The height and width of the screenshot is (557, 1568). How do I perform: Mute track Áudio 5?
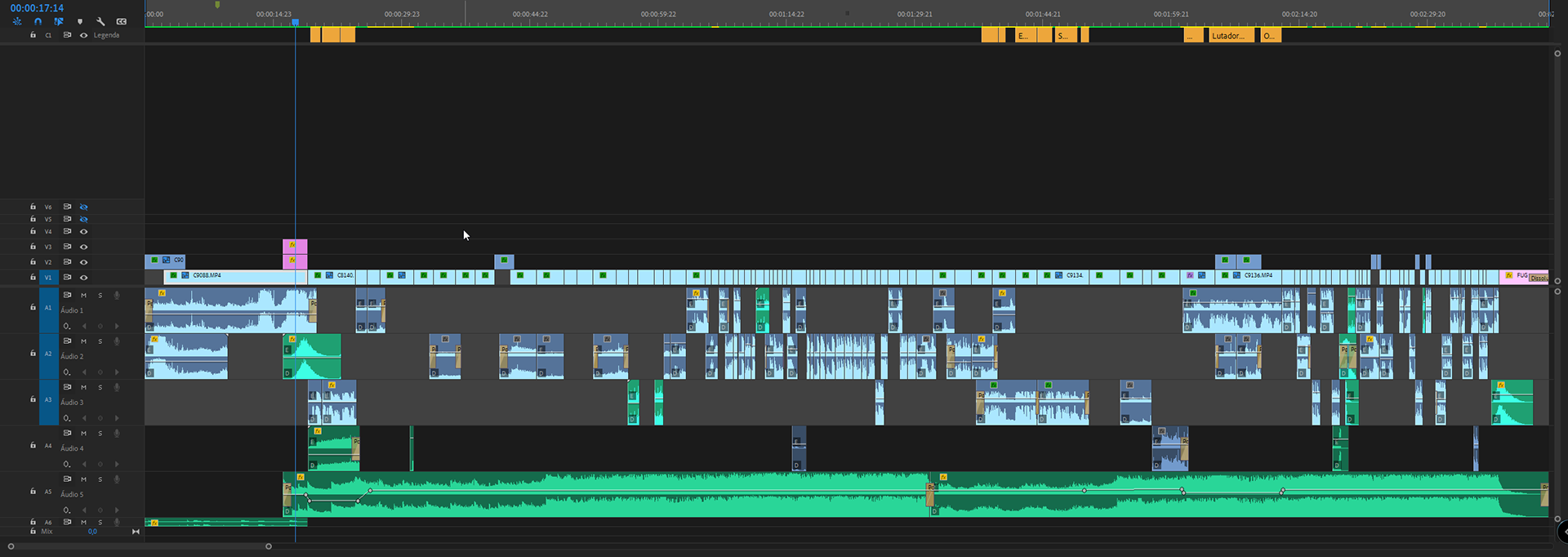coord(83,479)
